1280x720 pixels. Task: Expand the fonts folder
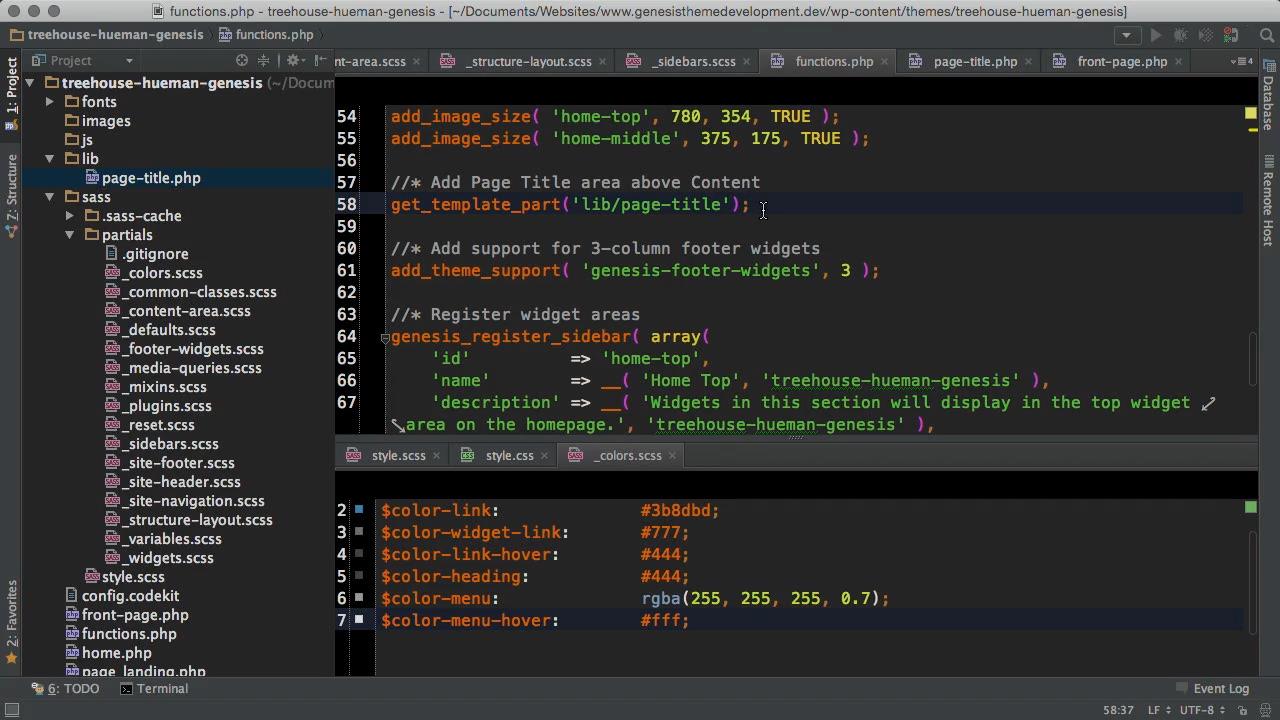coord(50,102)
